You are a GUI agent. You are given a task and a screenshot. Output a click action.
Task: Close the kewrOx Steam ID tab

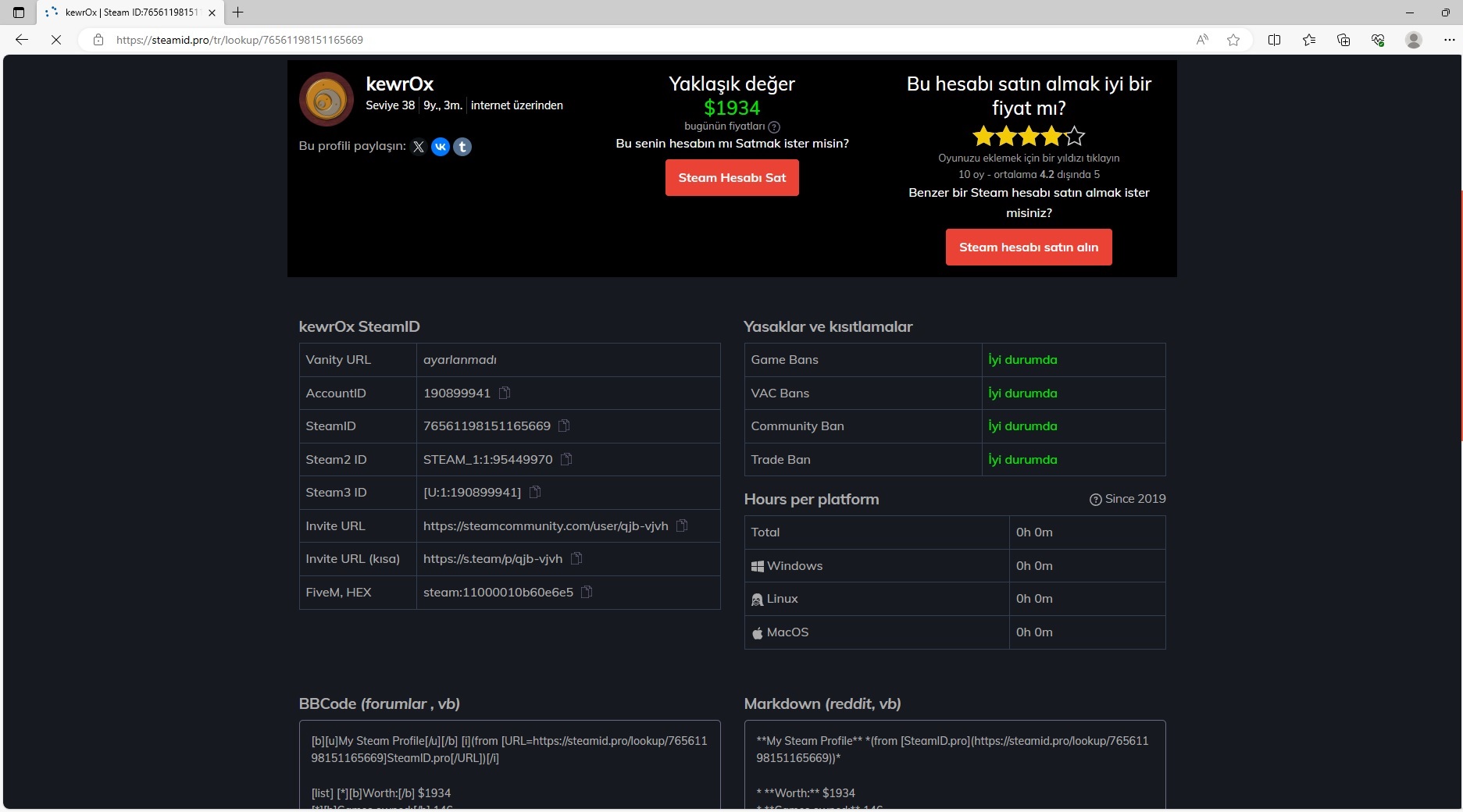(212, 12)
